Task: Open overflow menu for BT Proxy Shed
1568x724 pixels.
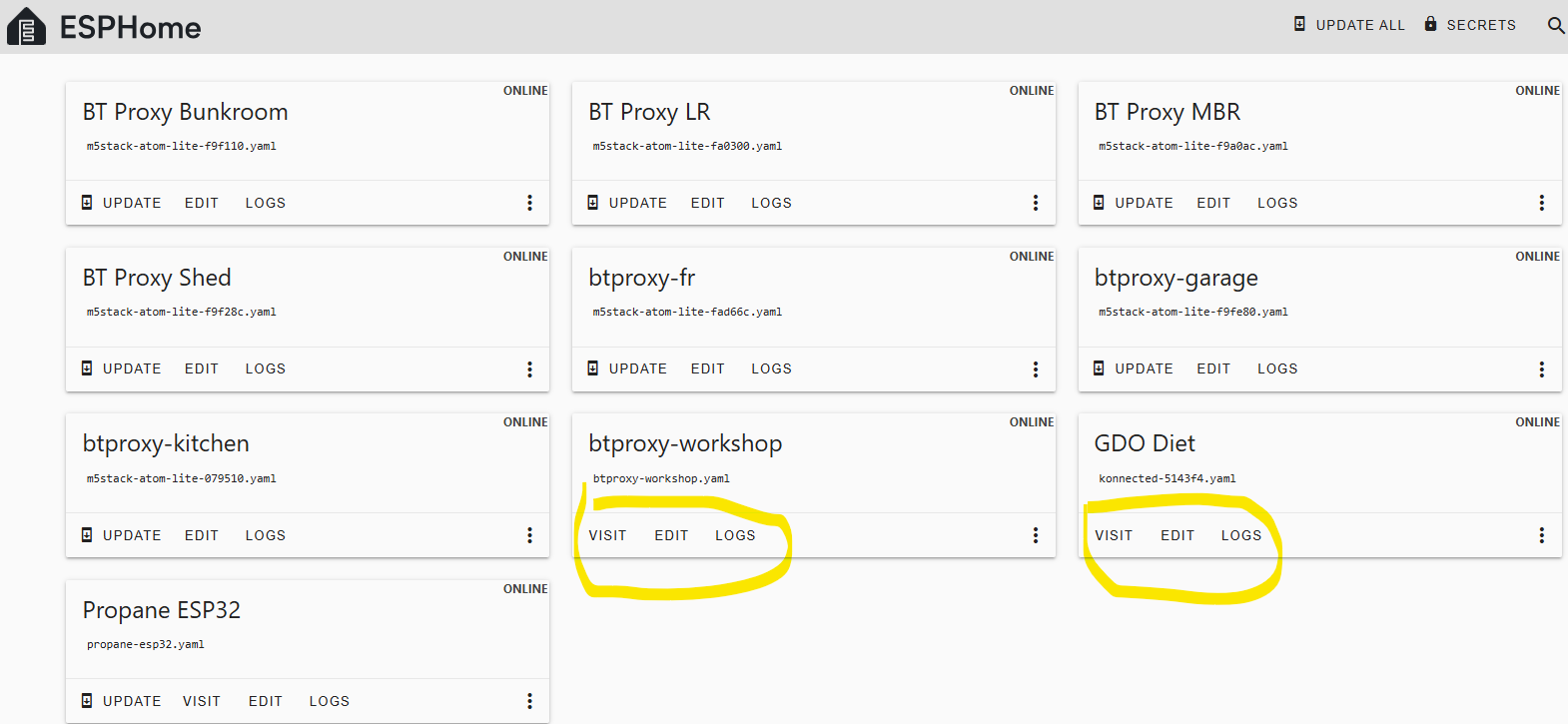Action: pos(529,369)
